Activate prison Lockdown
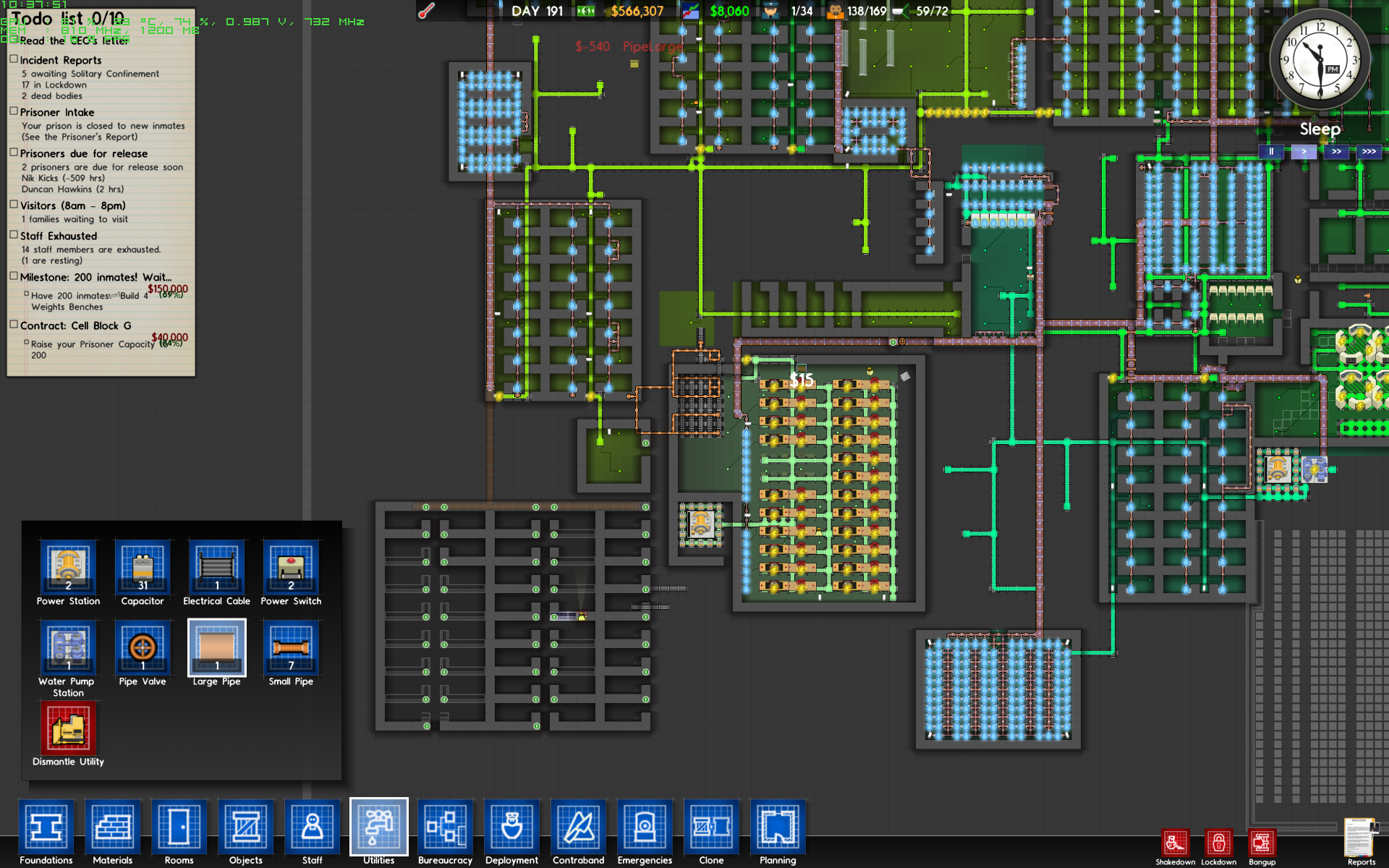 (1219, 843)
